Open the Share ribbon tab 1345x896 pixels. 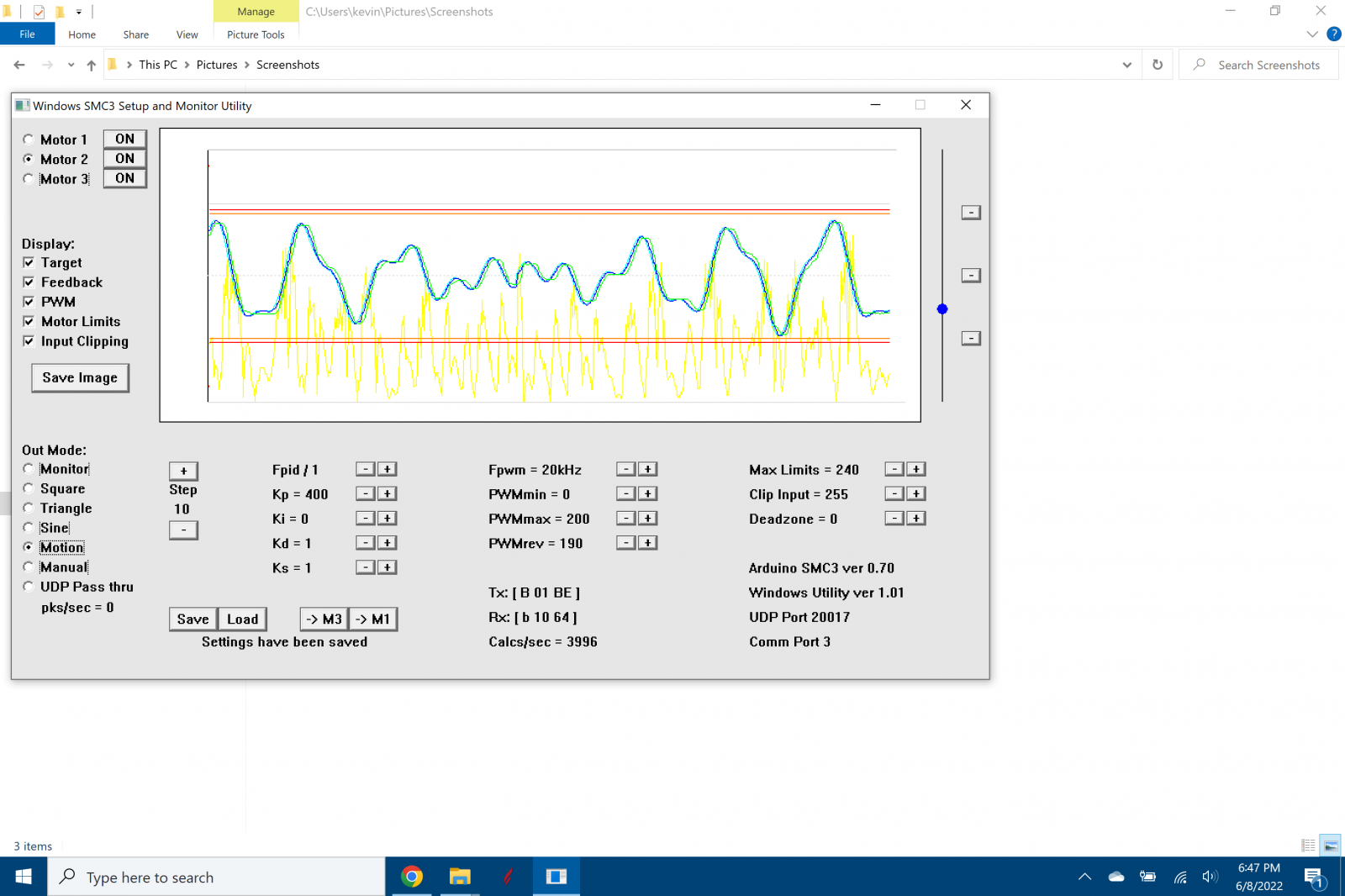tap(136, 34)
